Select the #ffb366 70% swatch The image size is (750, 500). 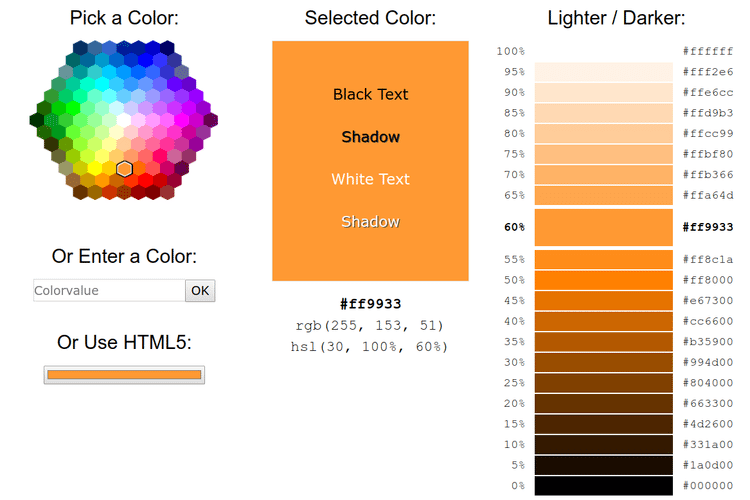point(604,175)
